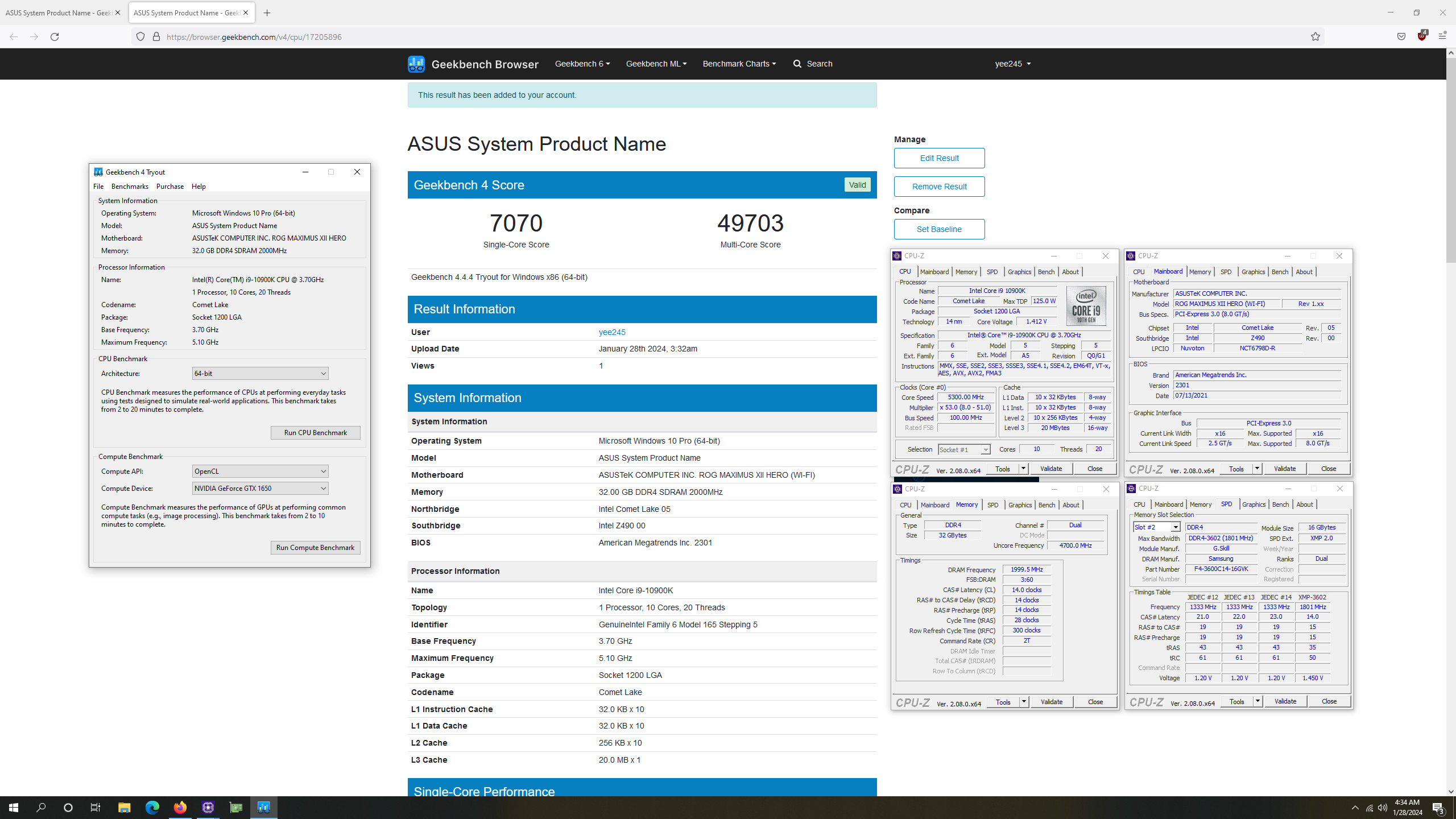Click the browser reload icon
The image size is (1456, 819).
tap(55, 37)
